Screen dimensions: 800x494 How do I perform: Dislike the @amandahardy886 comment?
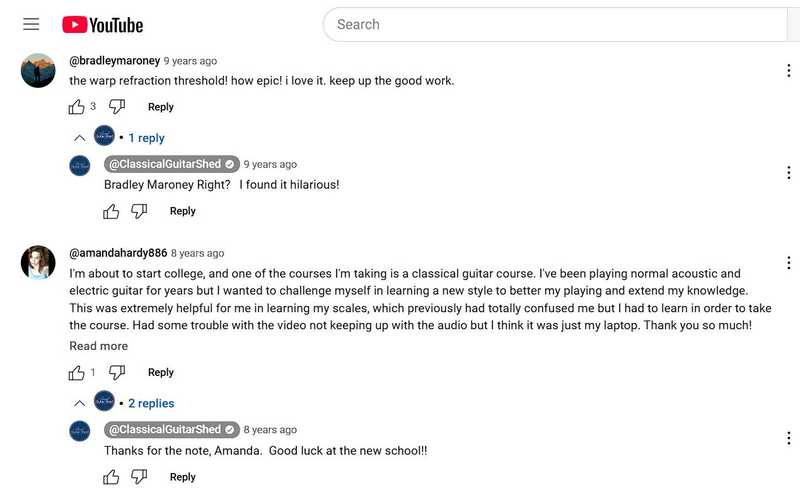click(x=117, y=373)
